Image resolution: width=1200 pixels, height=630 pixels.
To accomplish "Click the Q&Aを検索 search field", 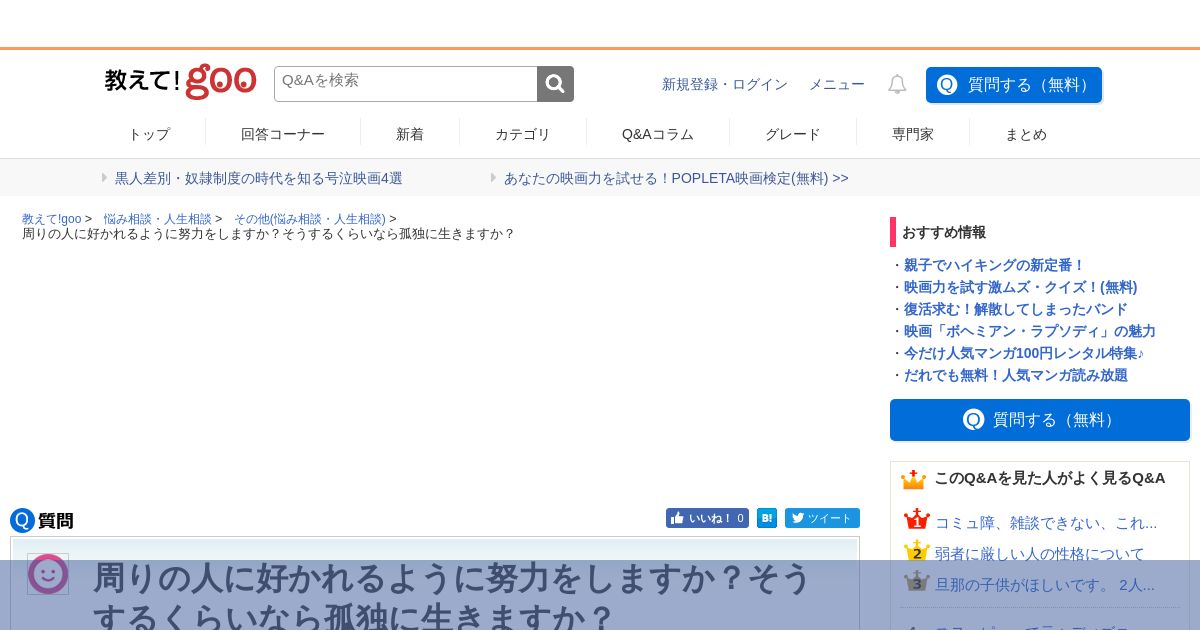I will [406, 84].
